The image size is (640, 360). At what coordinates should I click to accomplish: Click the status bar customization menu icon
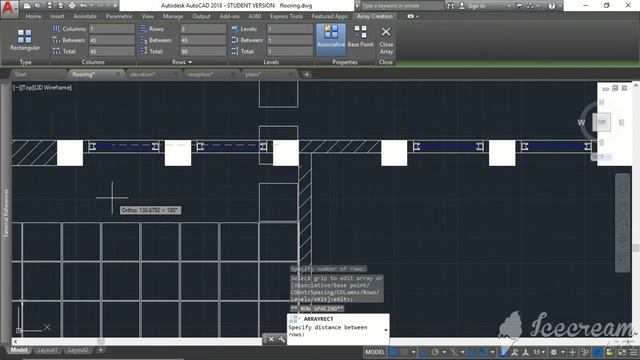[x=633, y=352]
